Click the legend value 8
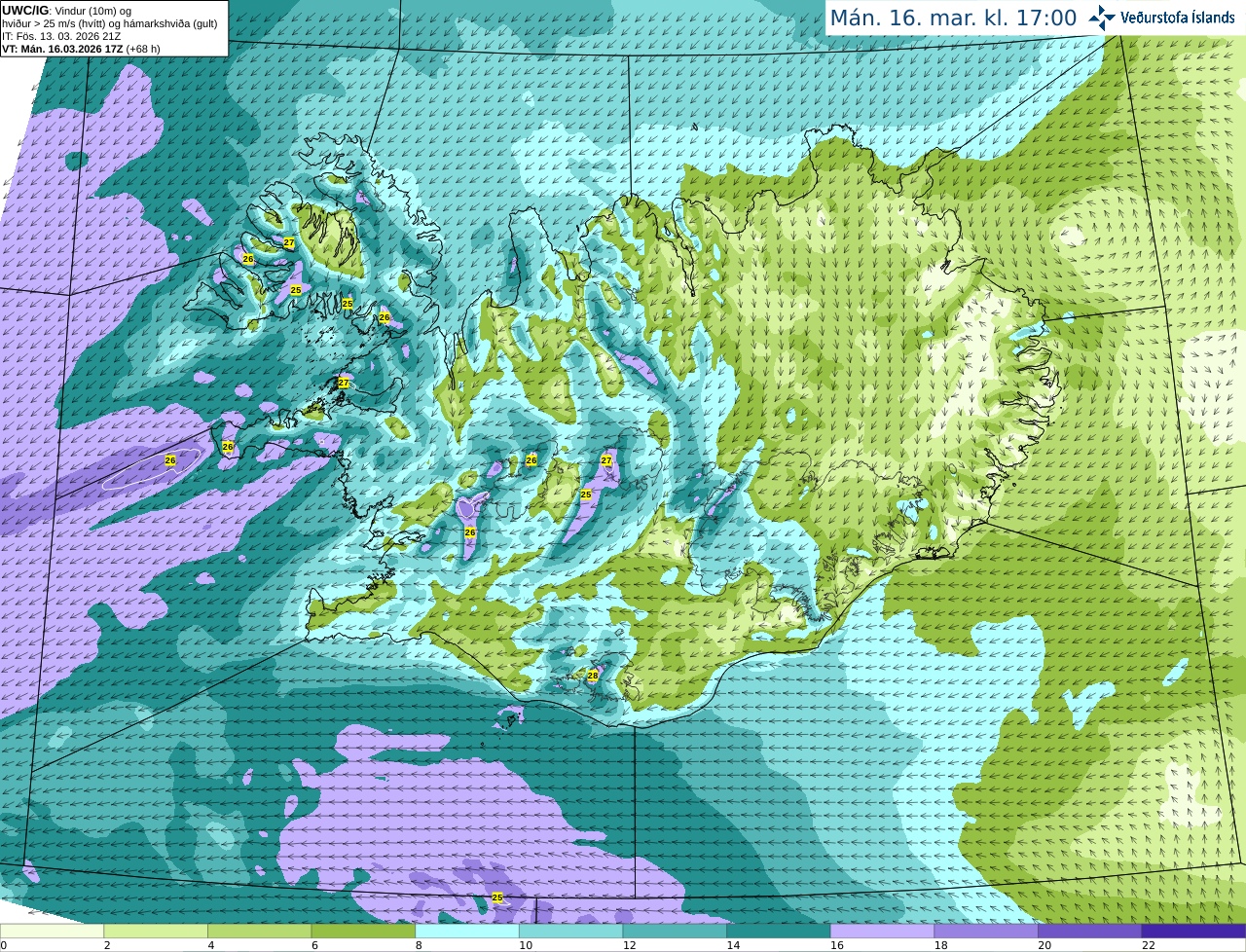Screen dimensions: 1246x952 [x=419, y=945]
